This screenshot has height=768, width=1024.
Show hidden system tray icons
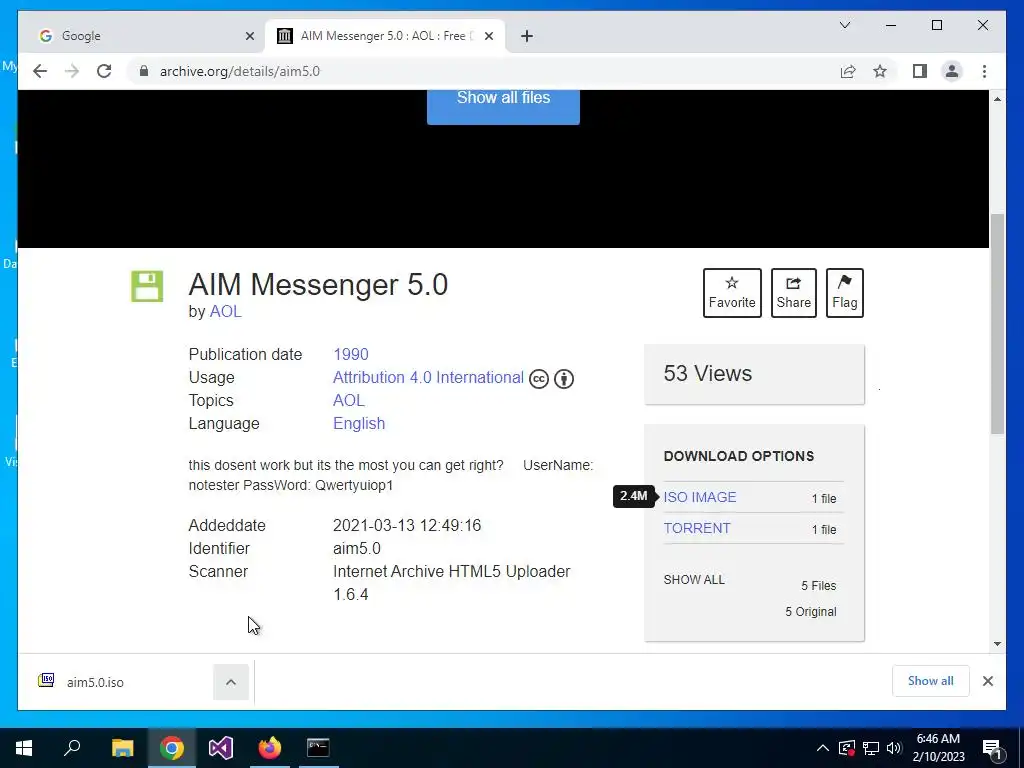pos(823,748)
